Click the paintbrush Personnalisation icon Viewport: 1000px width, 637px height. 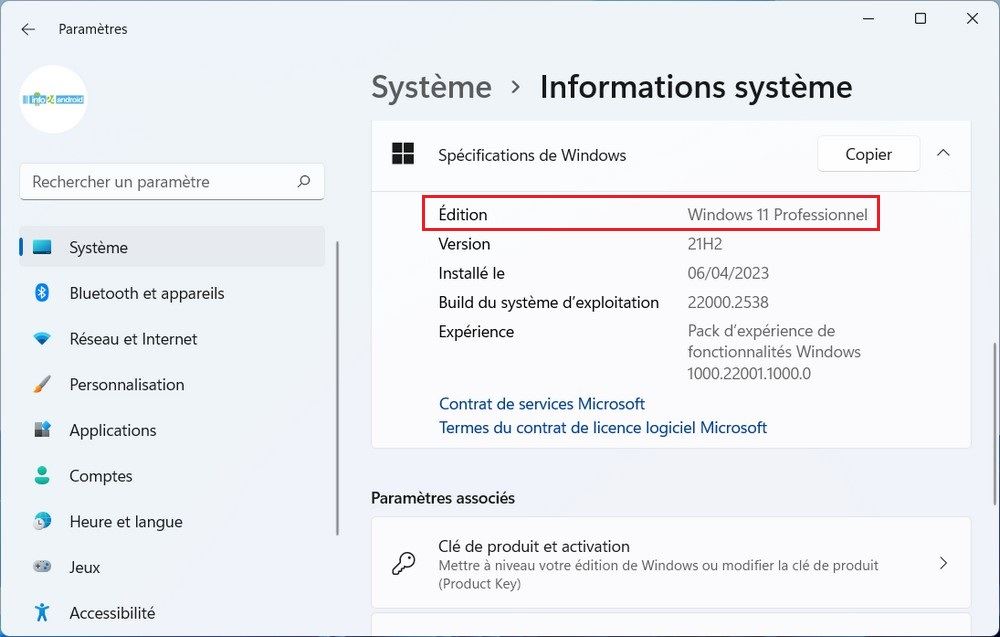coord(42,384)
